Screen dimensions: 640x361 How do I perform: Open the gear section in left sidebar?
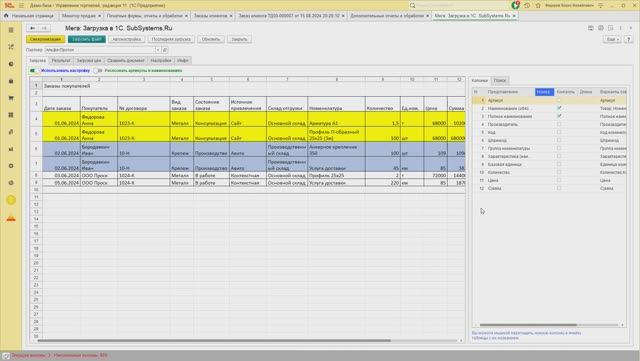[x=11, y=166]
